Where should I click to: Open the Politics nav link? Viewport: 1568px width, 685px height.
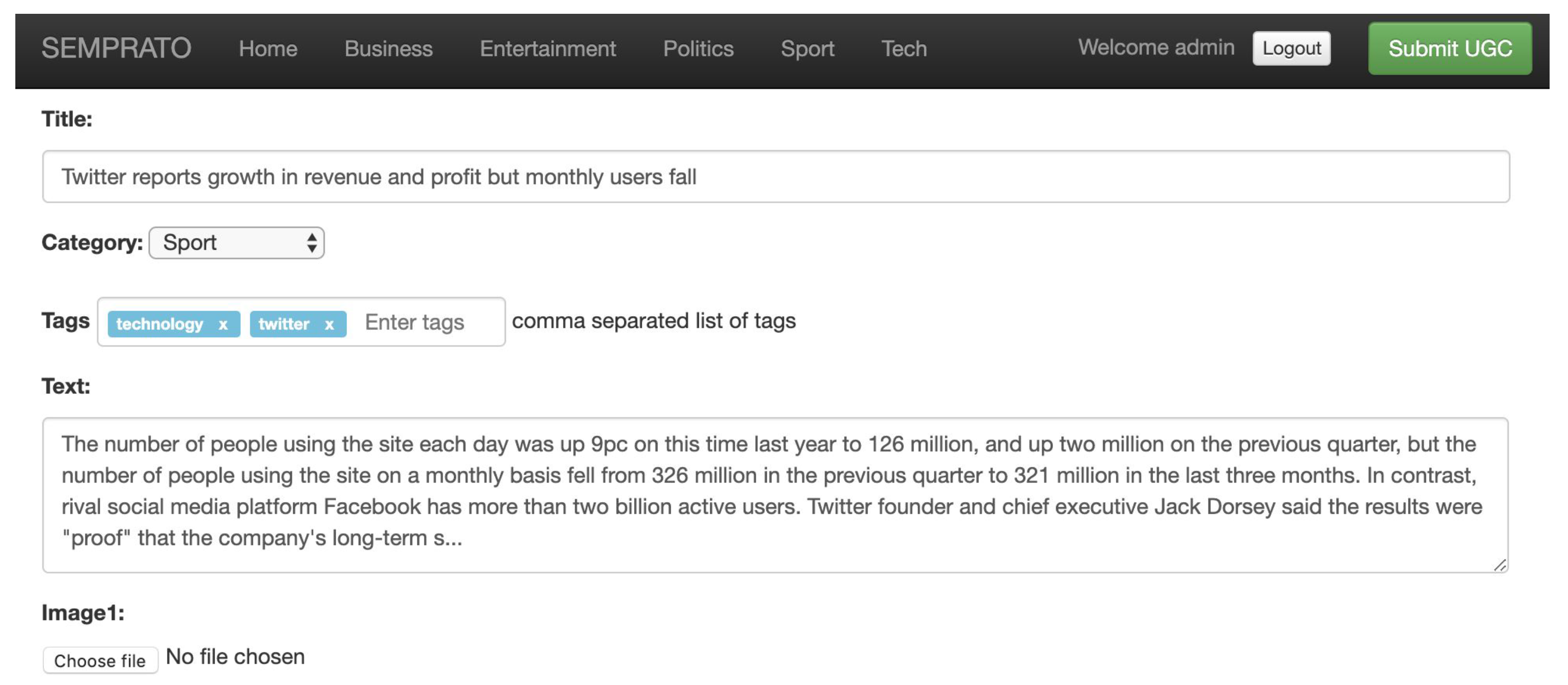point(697,49)
